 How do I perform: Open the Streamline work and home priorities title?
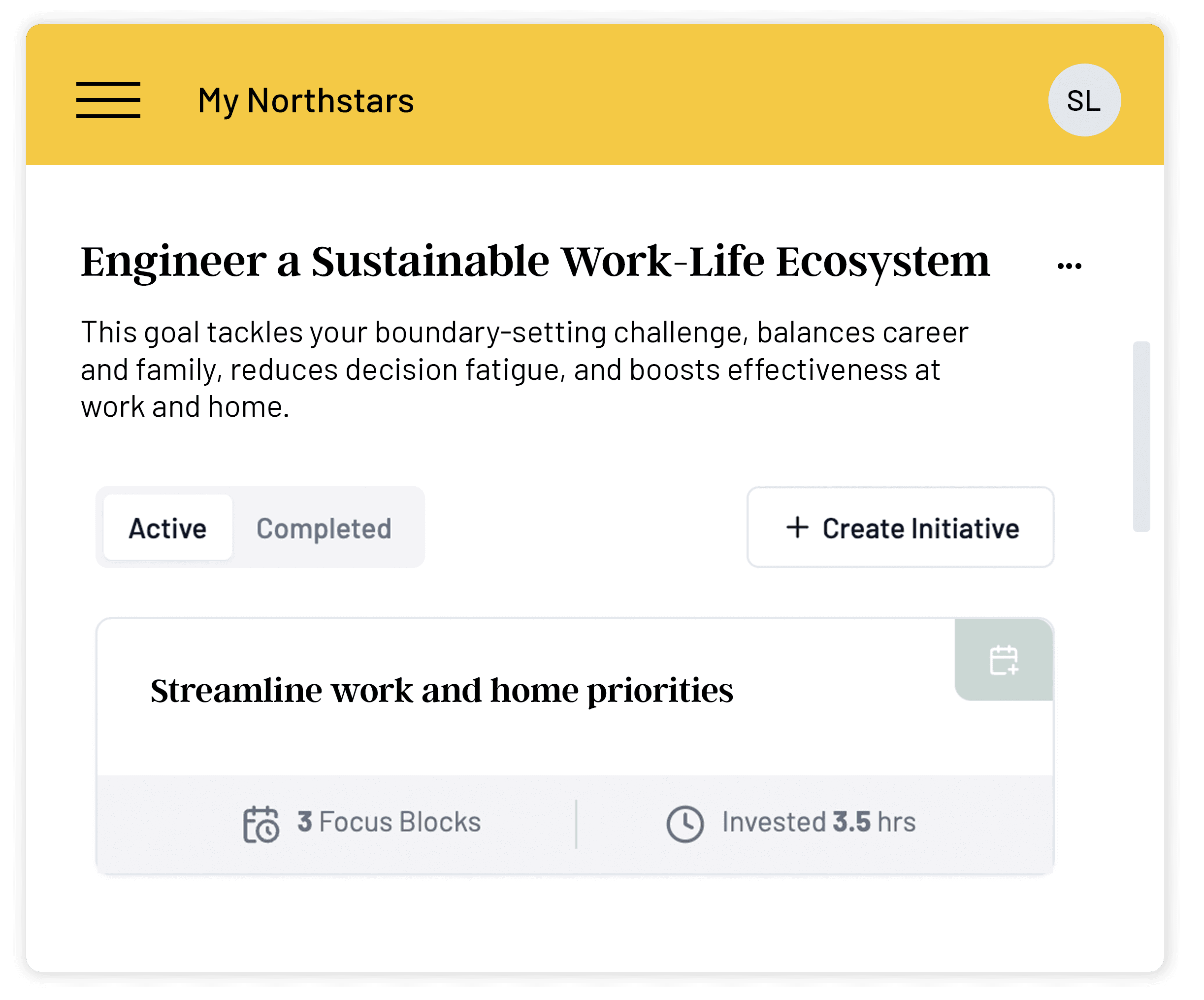pyautogui.click(x=441, y=690)
